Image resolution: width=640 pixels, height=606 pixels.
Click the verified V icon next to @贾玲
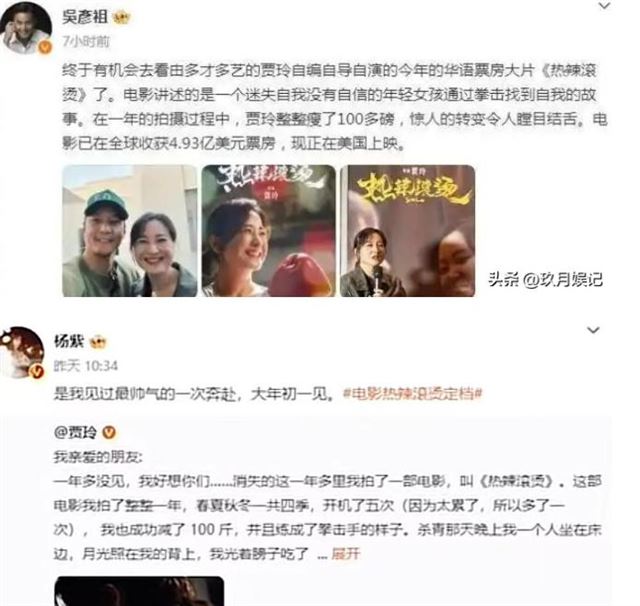(109, 432)
